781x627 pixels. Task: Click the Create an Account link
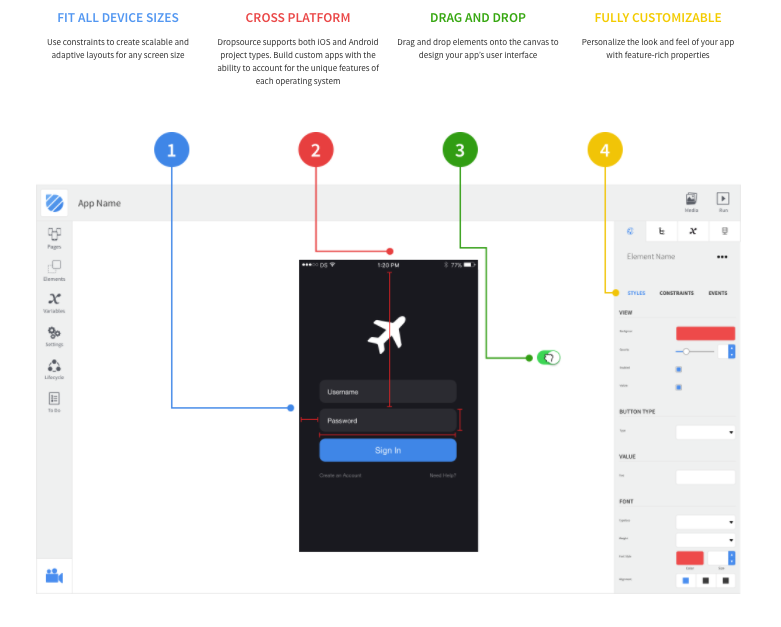coord(340,475)
